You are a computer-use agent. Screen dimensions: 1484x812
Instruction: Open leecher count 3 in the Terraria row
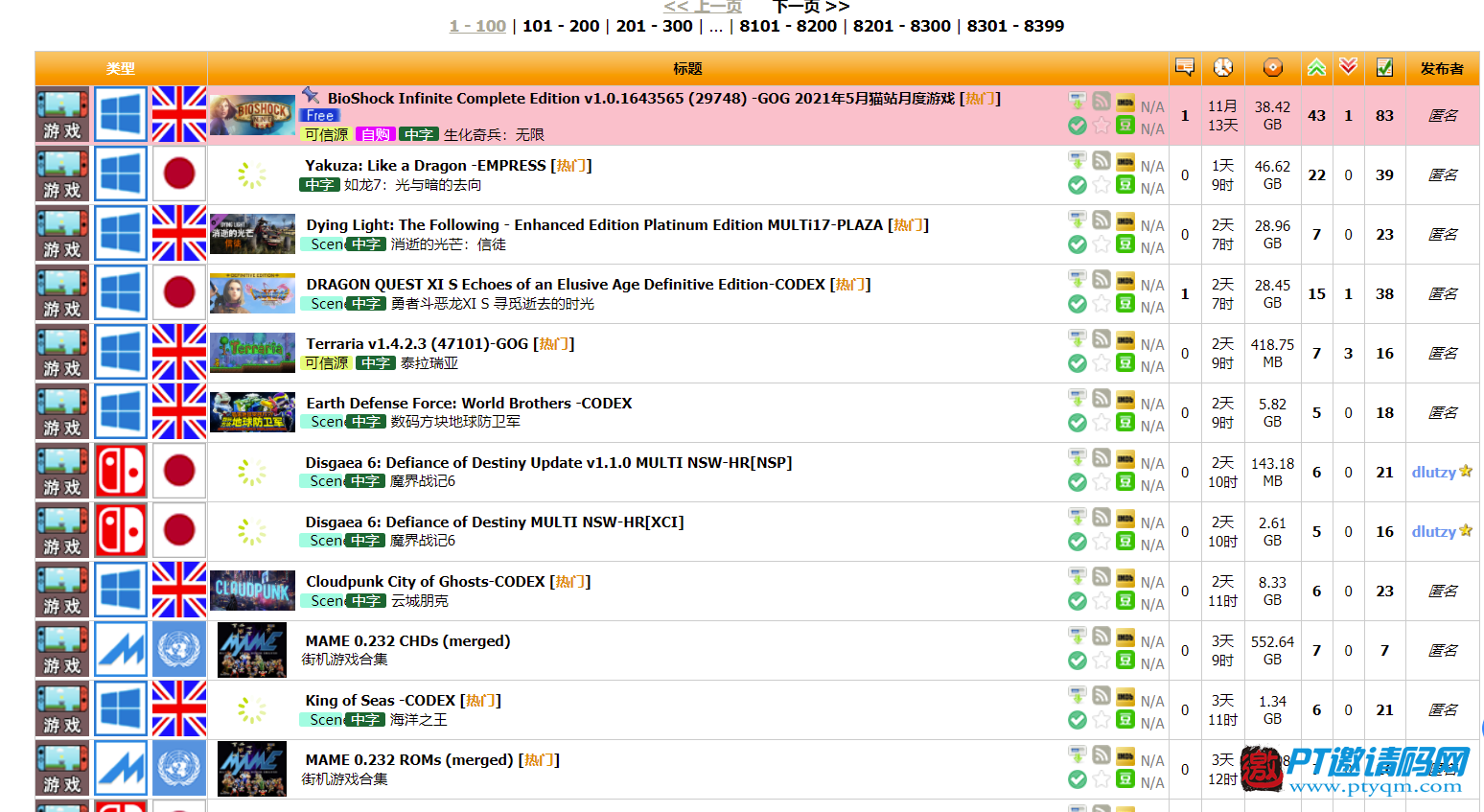1348,353
